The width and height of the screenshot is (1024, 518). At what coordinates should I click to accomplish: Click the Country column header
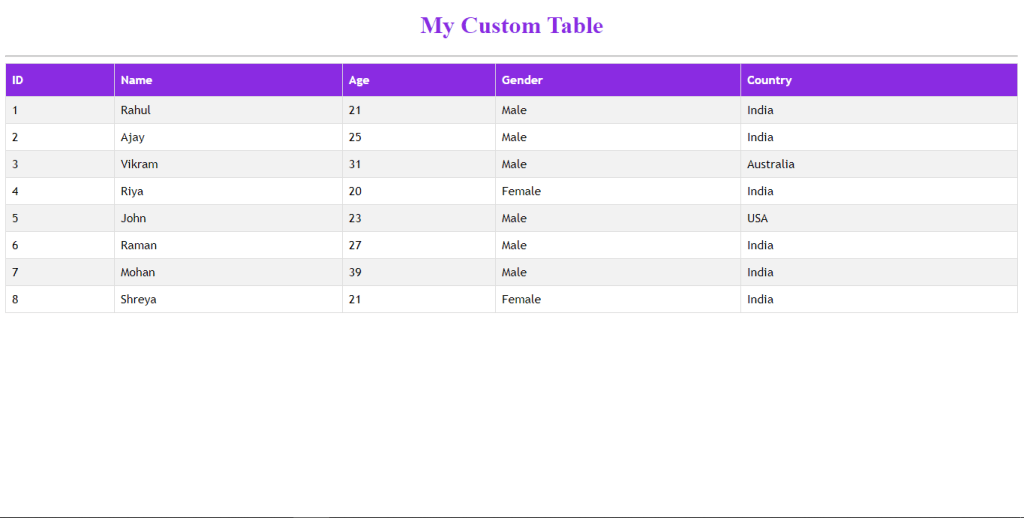(x=879, y=80)
